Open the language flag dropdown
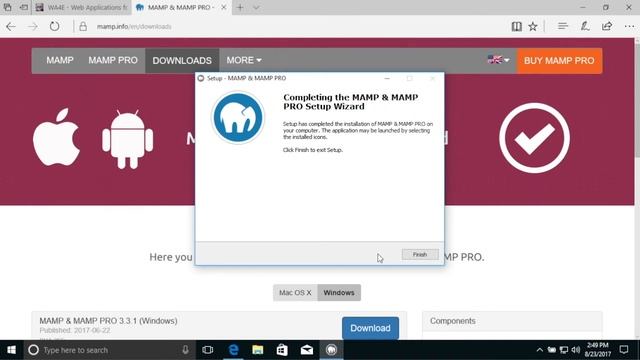Screen dimensions: 640x360 (x=498, y=60)
